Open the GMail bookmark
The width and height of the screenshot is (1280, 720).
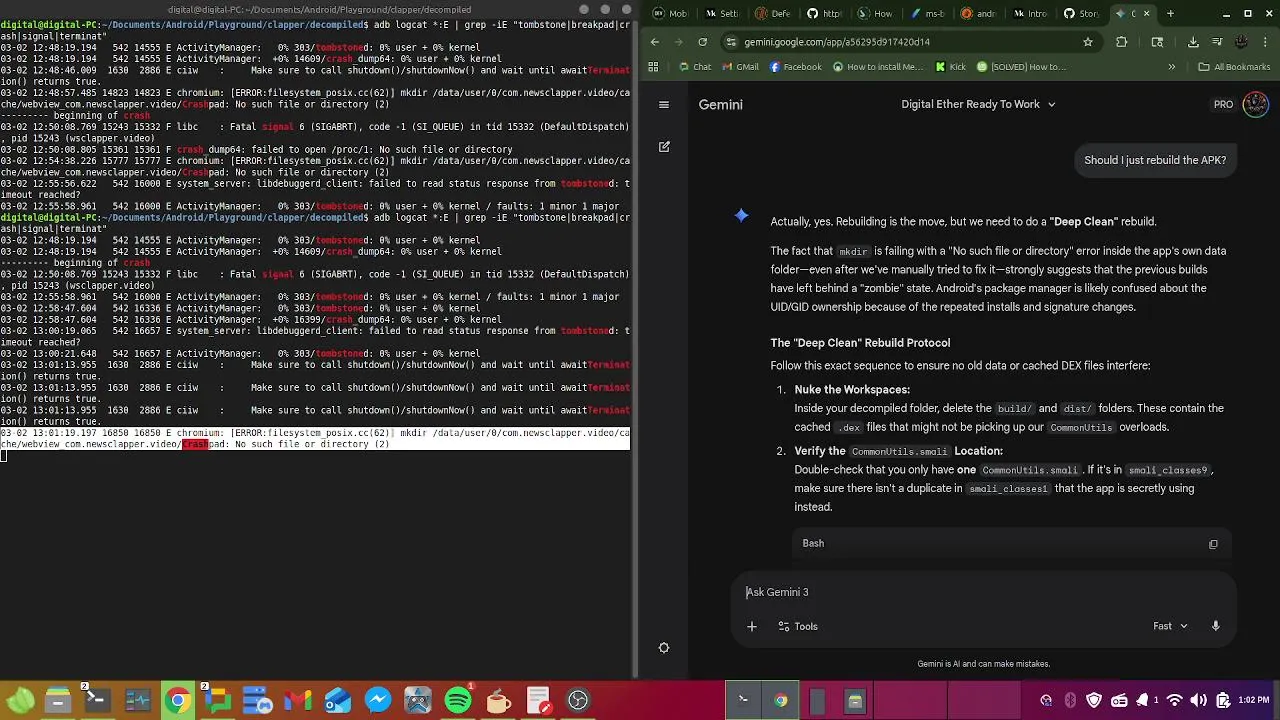(740, 67)
